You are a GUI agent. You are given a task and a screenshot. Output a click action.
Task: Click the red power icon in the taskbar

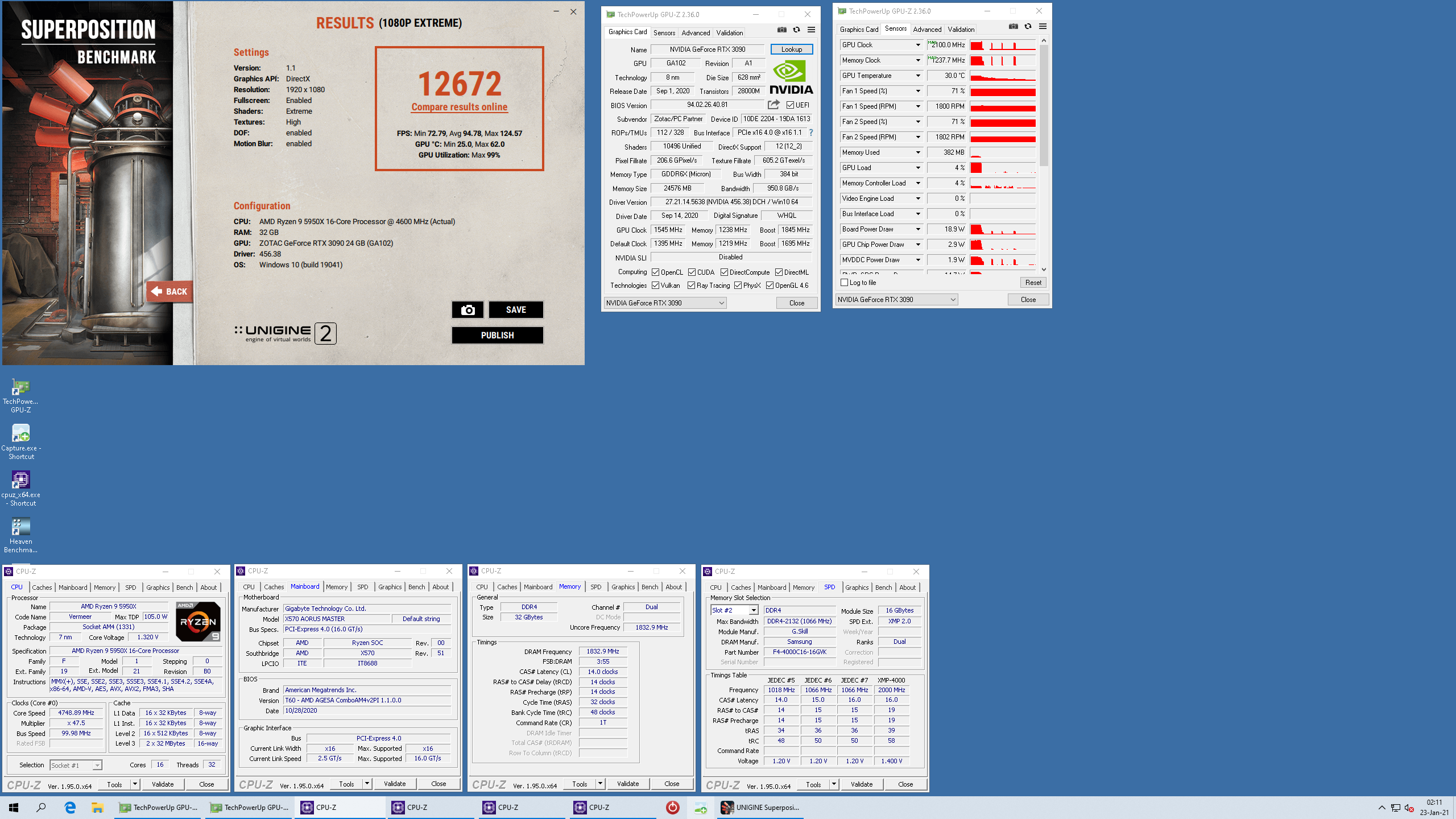coord(673,808)
